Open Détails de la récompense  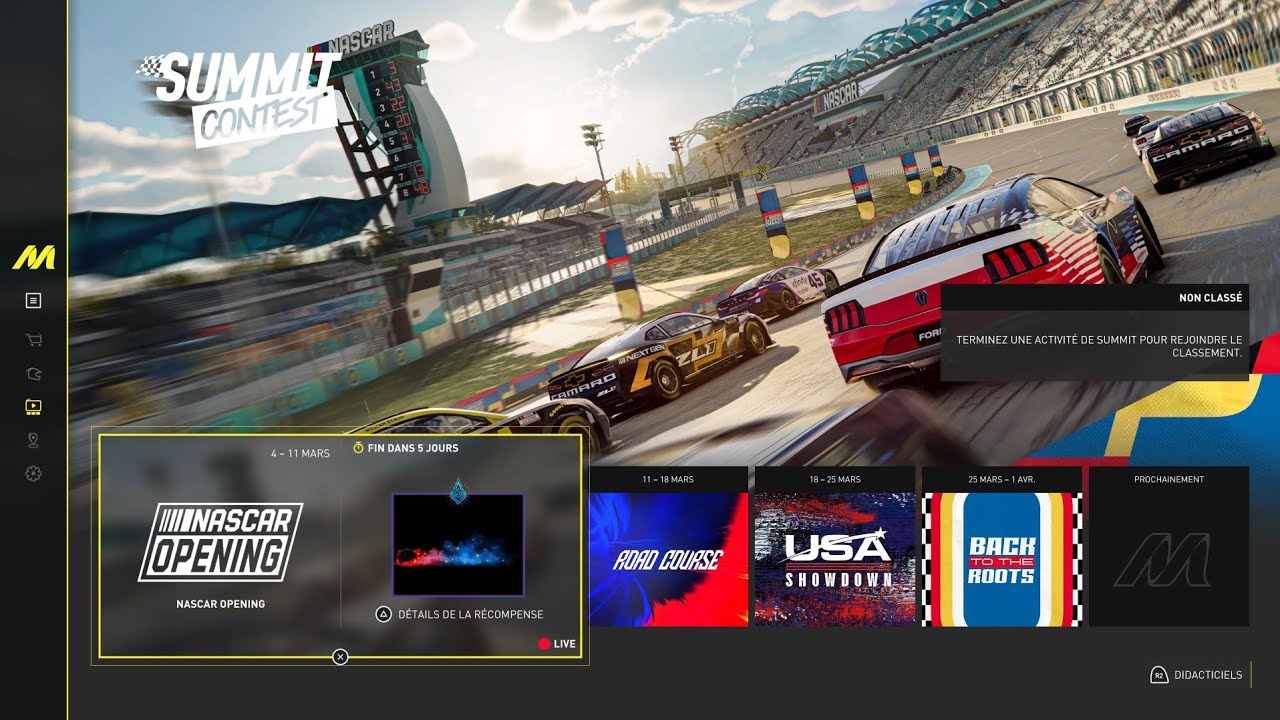pyautogui.click(x=470, y=614)
